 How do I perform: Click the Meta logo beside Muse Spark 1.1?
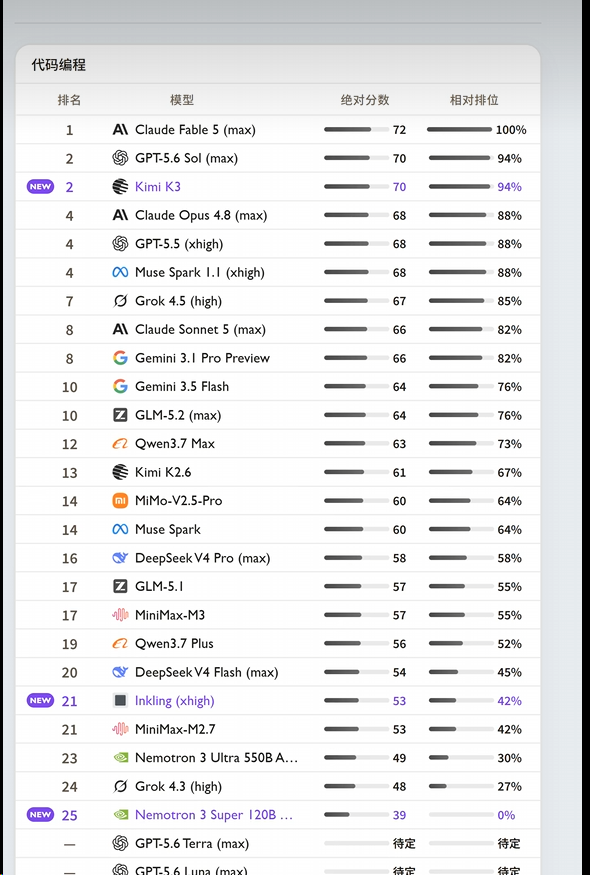coord(120,272)
